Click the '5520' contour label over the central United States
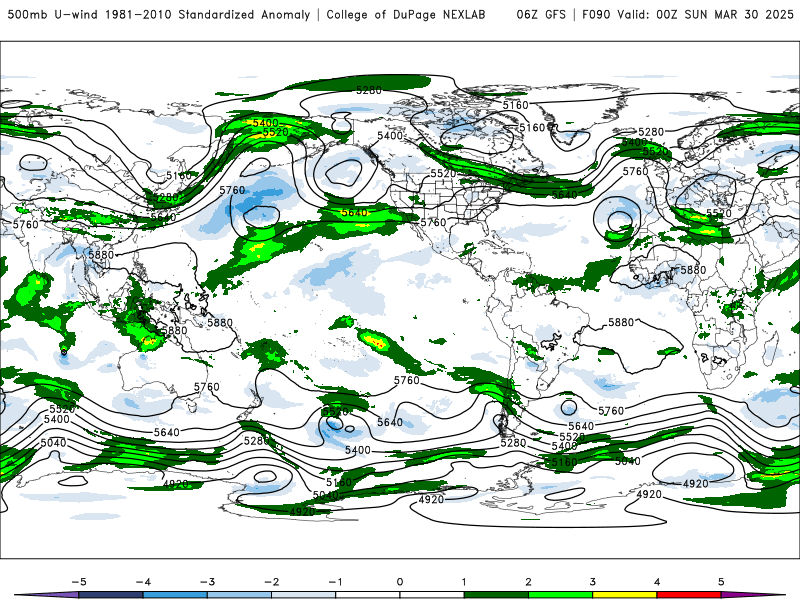The image size is (800, 600). [443, 173]
